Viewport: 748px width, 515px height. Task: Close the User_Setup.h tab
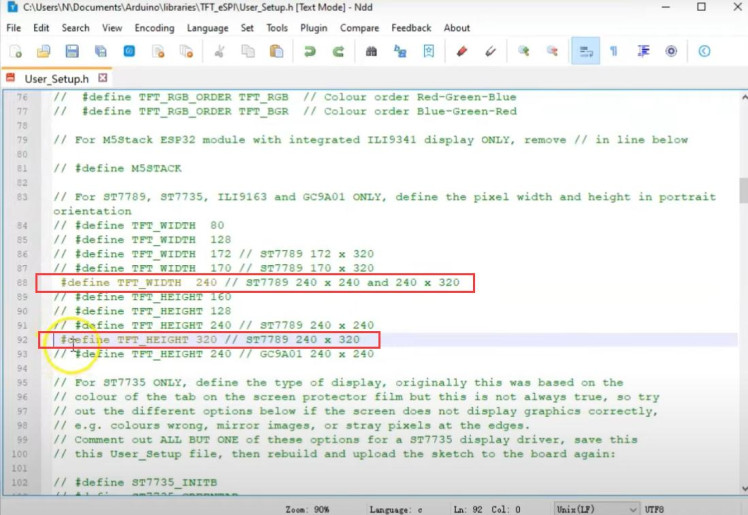point(103,78)
